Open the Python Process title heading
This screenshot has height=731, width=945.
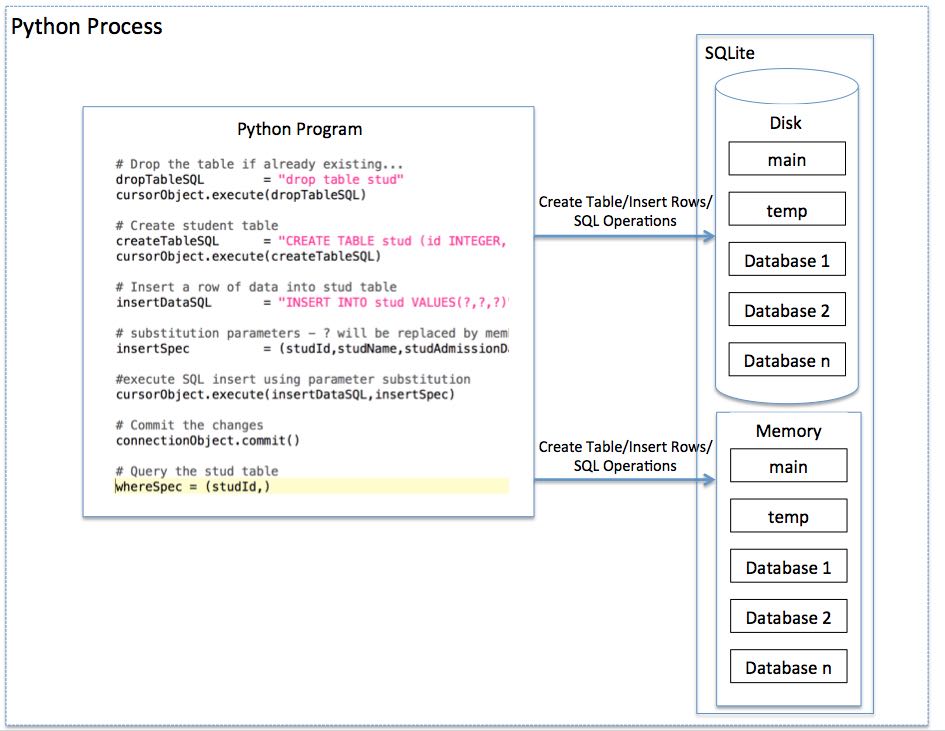tap(85, 27)
